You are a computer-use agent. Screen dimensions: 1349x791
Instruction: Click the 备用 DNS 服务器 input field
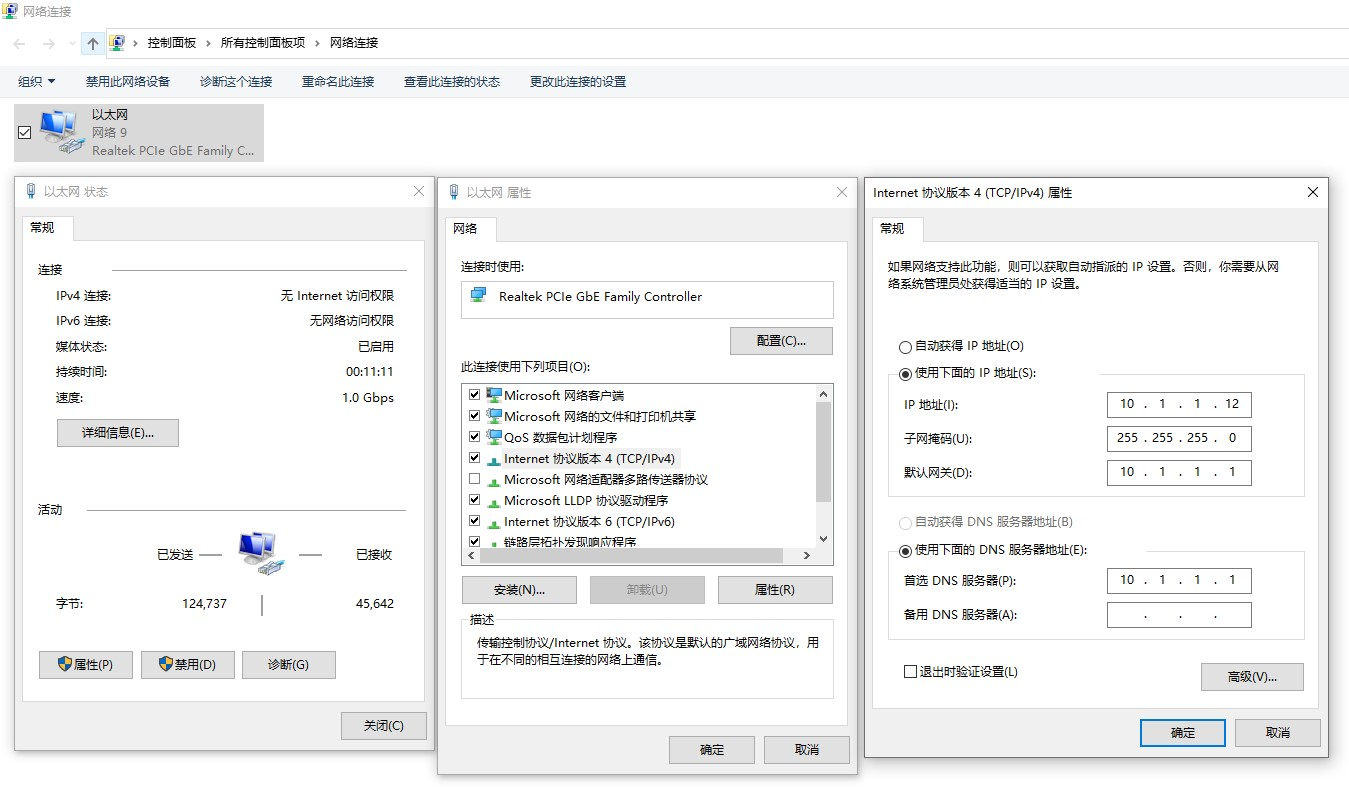(1179, 615)
